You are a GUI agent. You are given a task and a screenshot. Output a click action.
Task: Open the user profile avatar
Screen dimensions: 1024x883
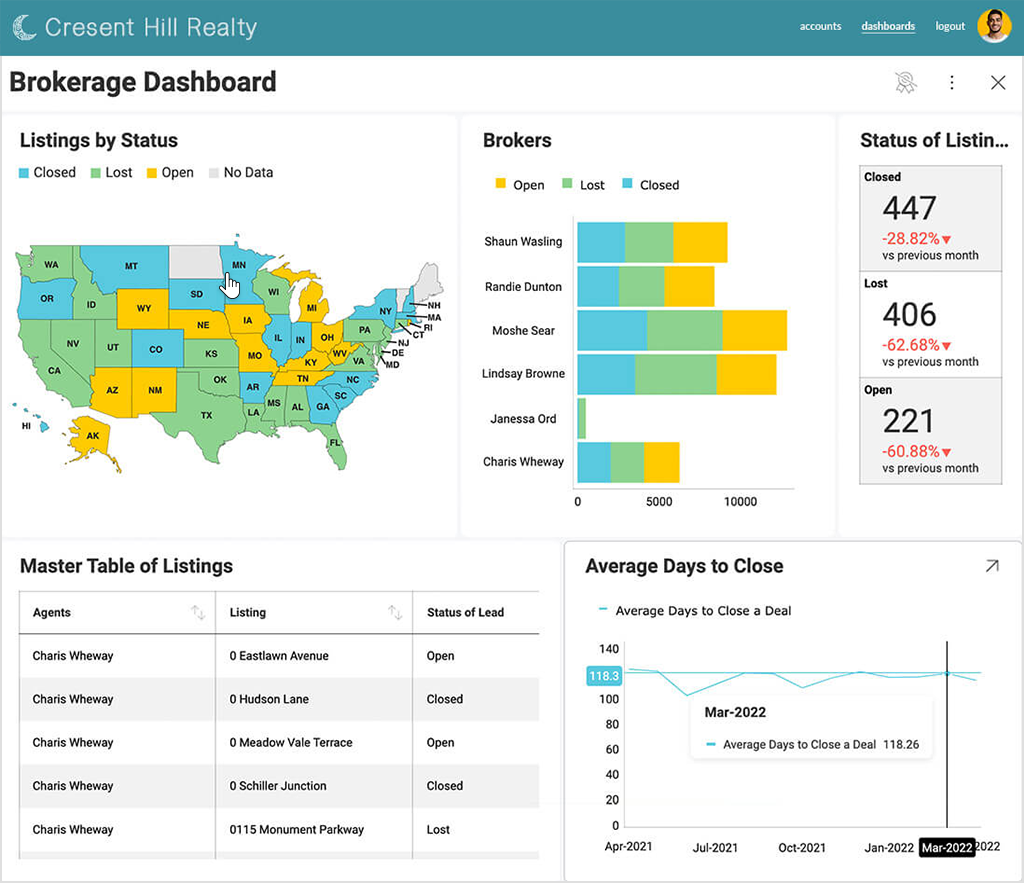pos(994,26)
